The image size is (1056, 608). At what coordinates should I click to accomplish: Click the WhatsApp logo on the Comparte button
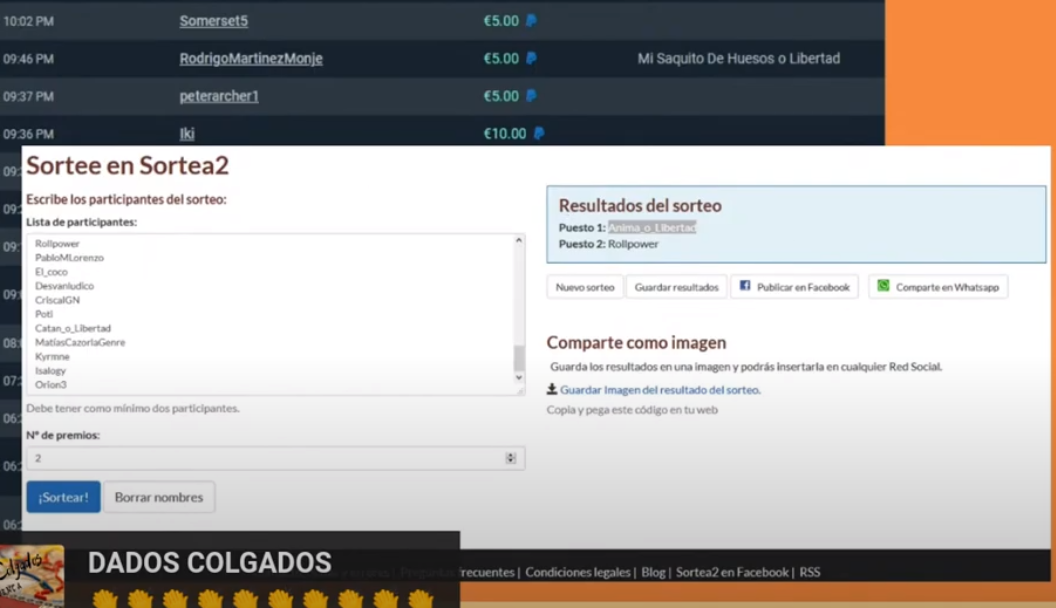[883, 286]
